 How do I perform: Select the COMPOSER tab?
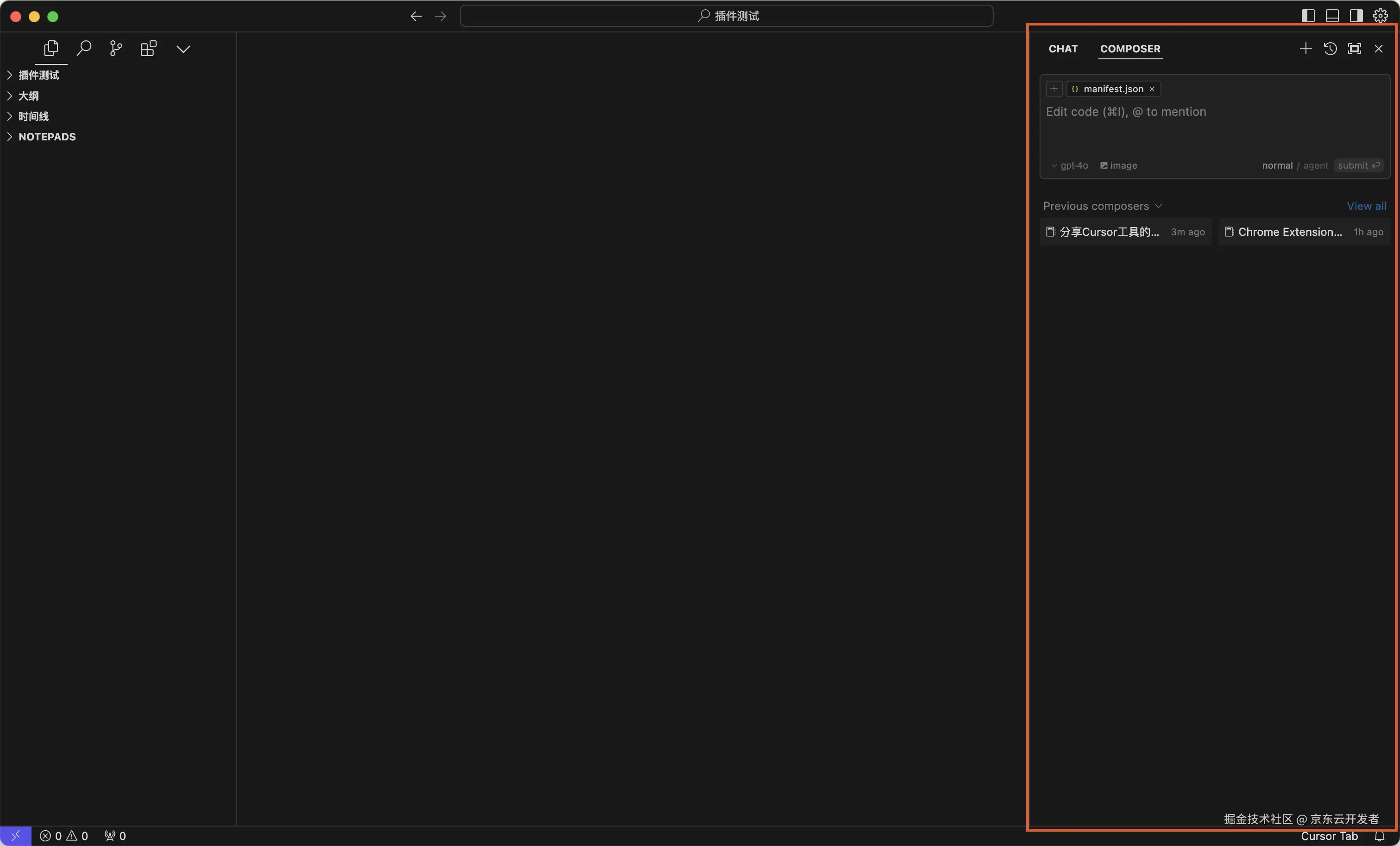(1129, 49)
